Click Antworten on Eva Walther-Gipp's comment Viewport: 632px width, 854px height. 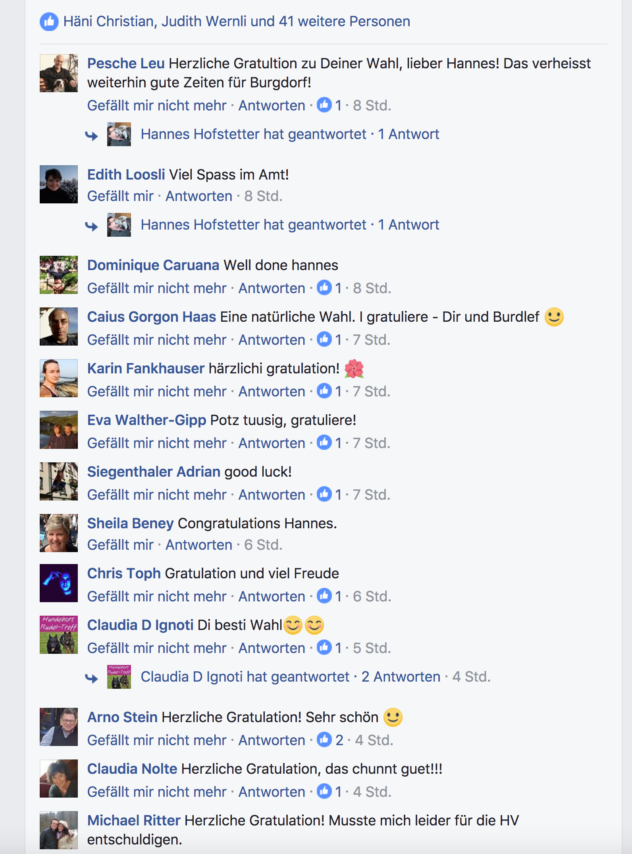271,443
